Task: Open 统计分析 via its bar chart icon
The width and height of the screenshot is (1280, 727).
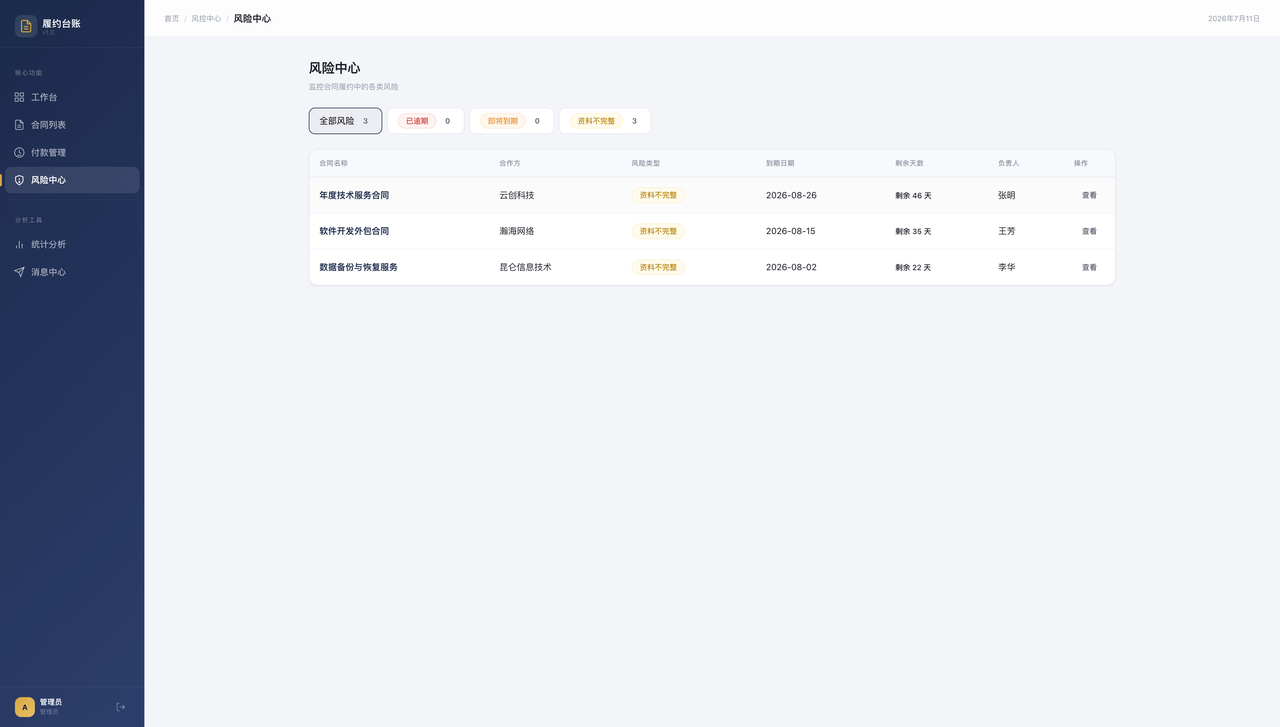Action: point(19,244)
